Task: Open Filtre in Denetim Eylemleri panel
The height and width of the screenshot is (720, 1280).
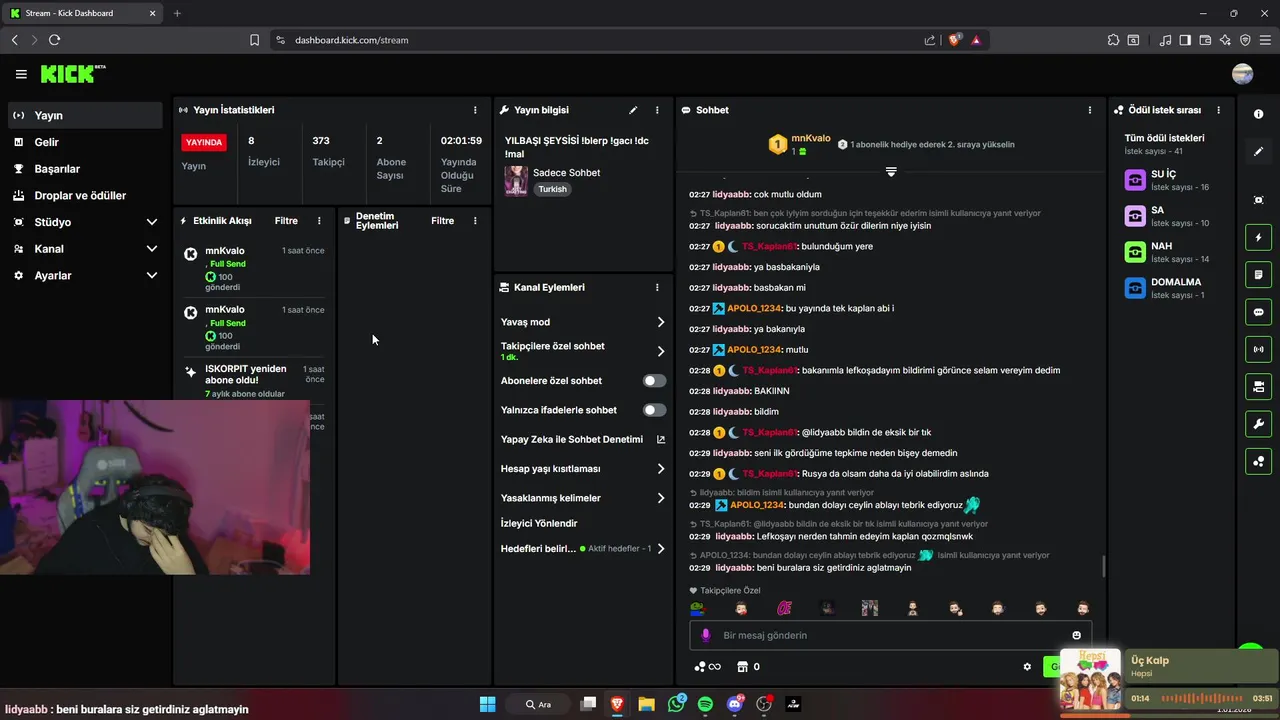Action: coord(442,221)
